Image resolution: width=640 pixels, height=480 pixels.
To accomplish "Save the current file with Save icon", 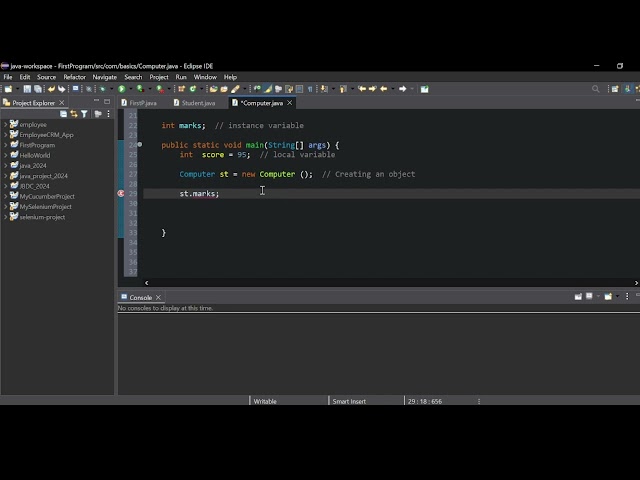I will (27, 89).
